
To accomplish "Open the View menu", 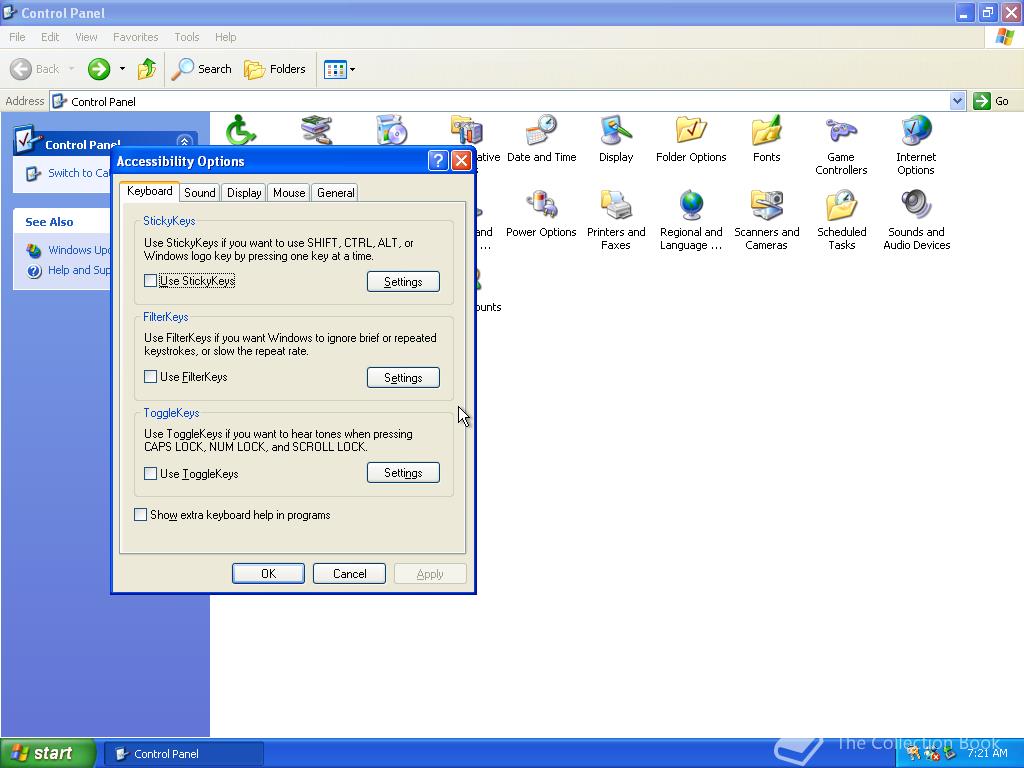I will coord(86,37).
